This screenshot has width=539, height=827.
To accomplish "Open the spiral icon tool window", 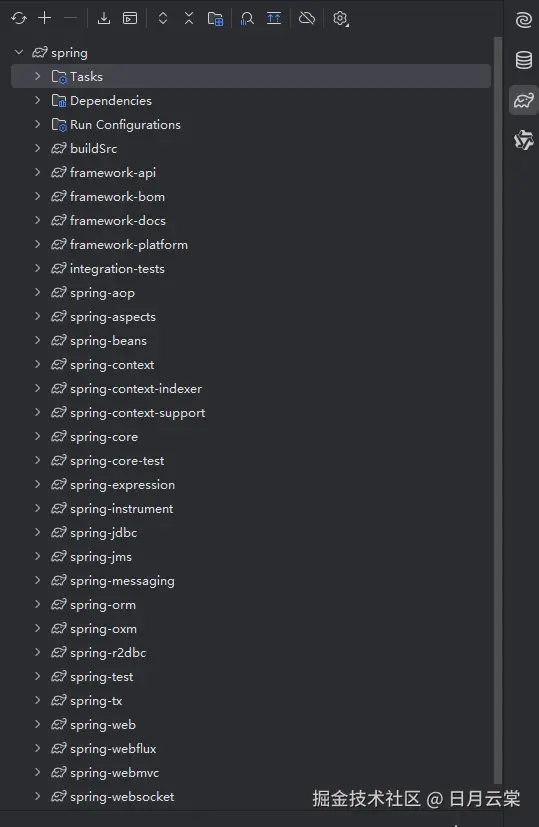I will coord(524,20).
